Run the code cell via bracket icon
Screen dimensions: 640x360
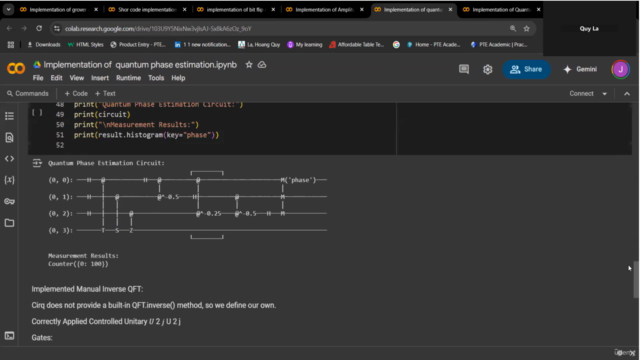point(37,112)
